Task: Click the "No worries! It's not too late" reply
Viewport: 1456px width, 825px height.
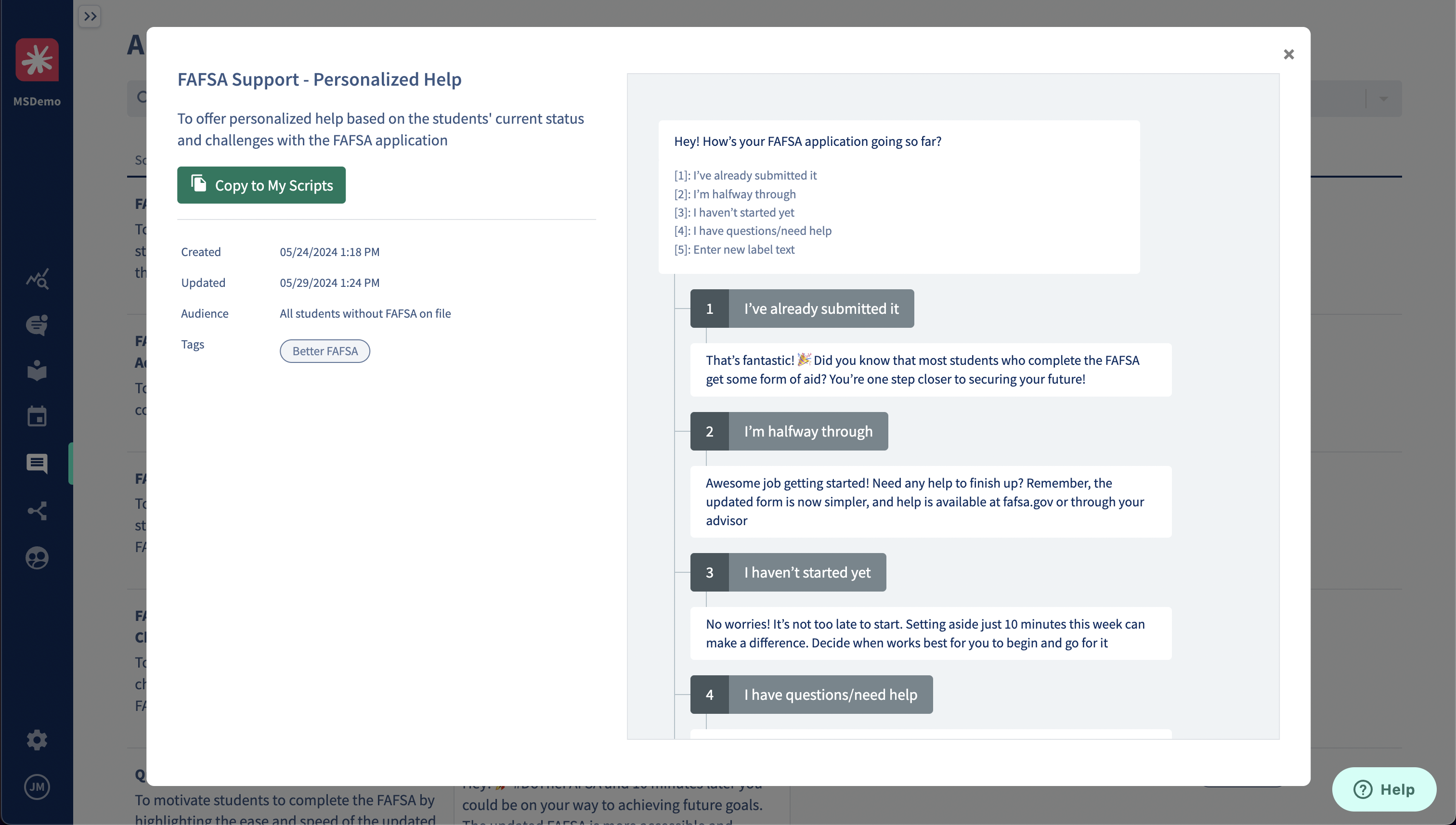Action: coord(931,633)
